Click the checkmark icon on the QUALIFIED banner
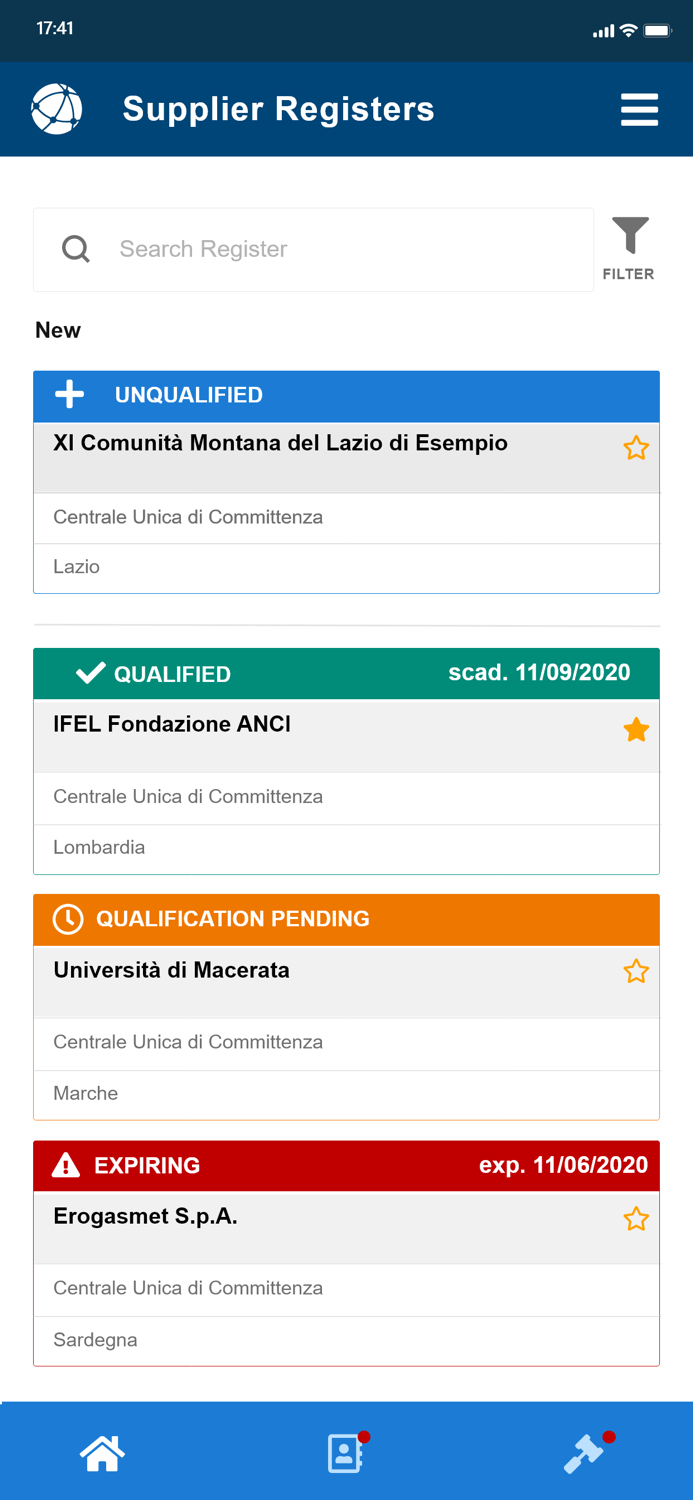Image resolution: width=693 pixels, height=1500 pixels. pyautogui.click(x=89, y=673)
